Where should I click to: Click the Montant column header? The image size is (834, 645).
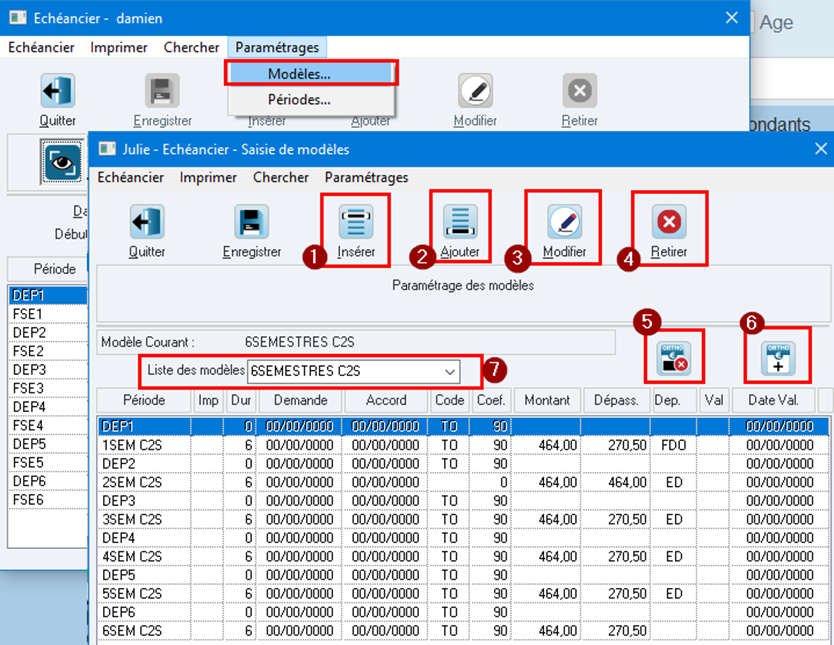pyautogui.click(x=547, y=400)
